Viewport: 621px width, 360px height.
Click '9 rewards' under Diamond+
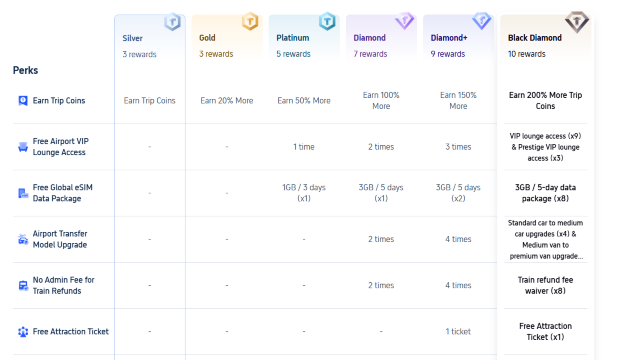pos(448,54)
